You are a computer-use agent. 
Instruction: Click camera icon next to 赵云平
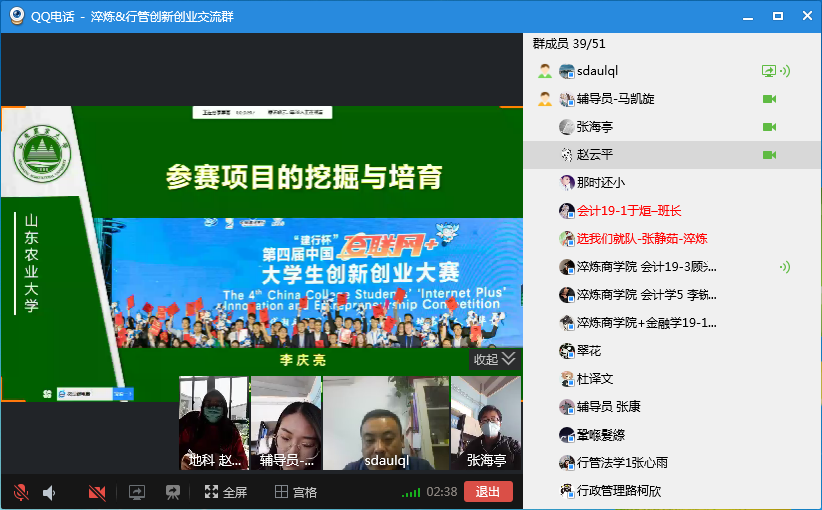[x=769, y=155]
